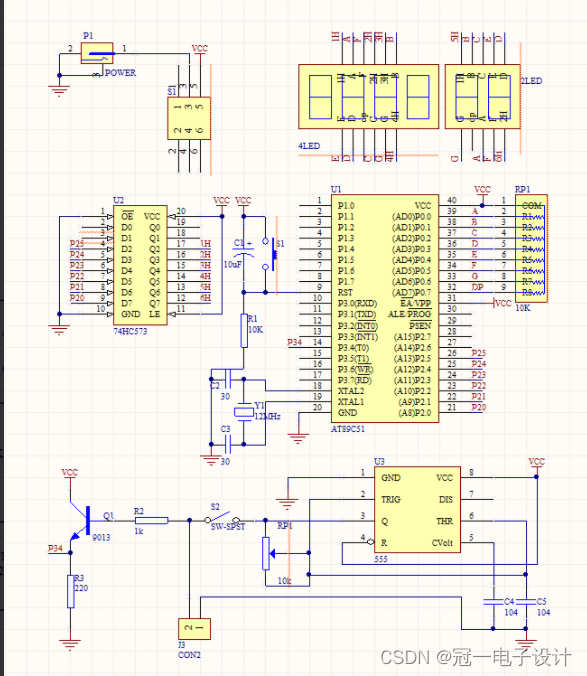The height and width of the screenshot is (676, 587).
Task: Click the 'P3.0(RXD)' pin name on U1
Action: point(357,303)
